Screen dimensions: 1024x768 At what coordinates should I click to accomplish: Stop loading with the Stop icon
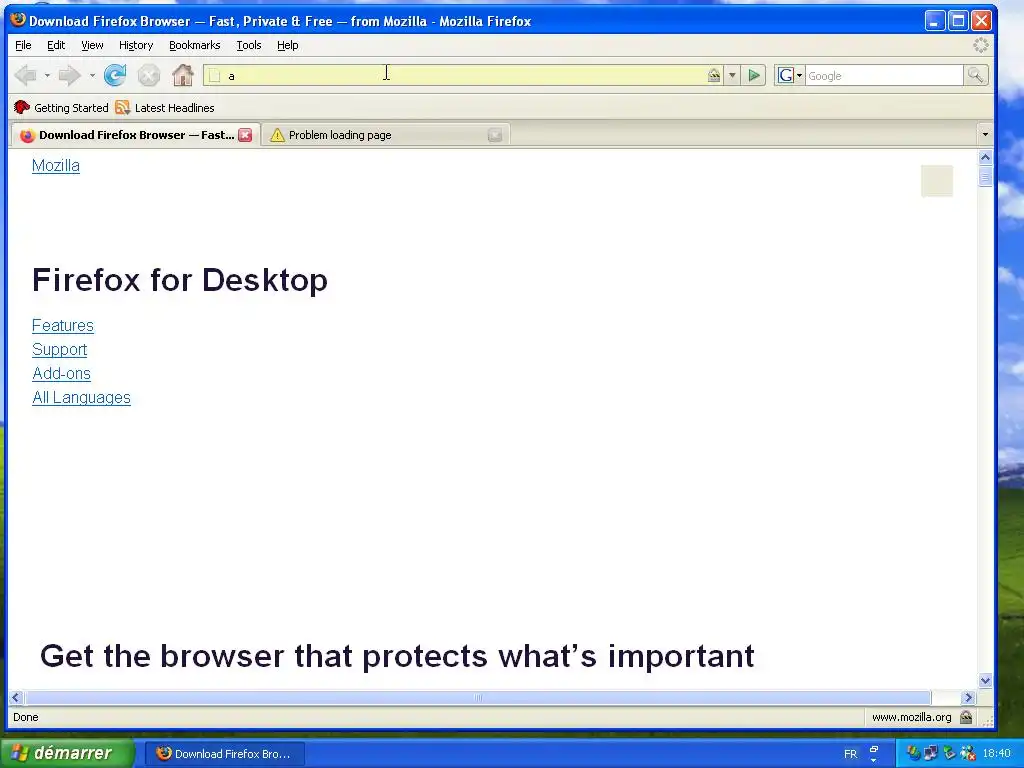149,76
